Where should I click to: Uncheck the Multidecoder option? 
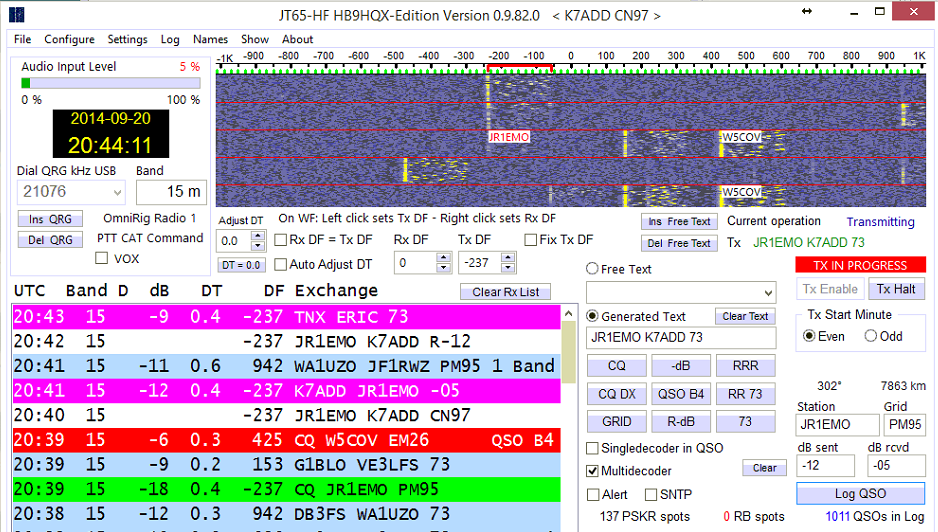(593, 471)
